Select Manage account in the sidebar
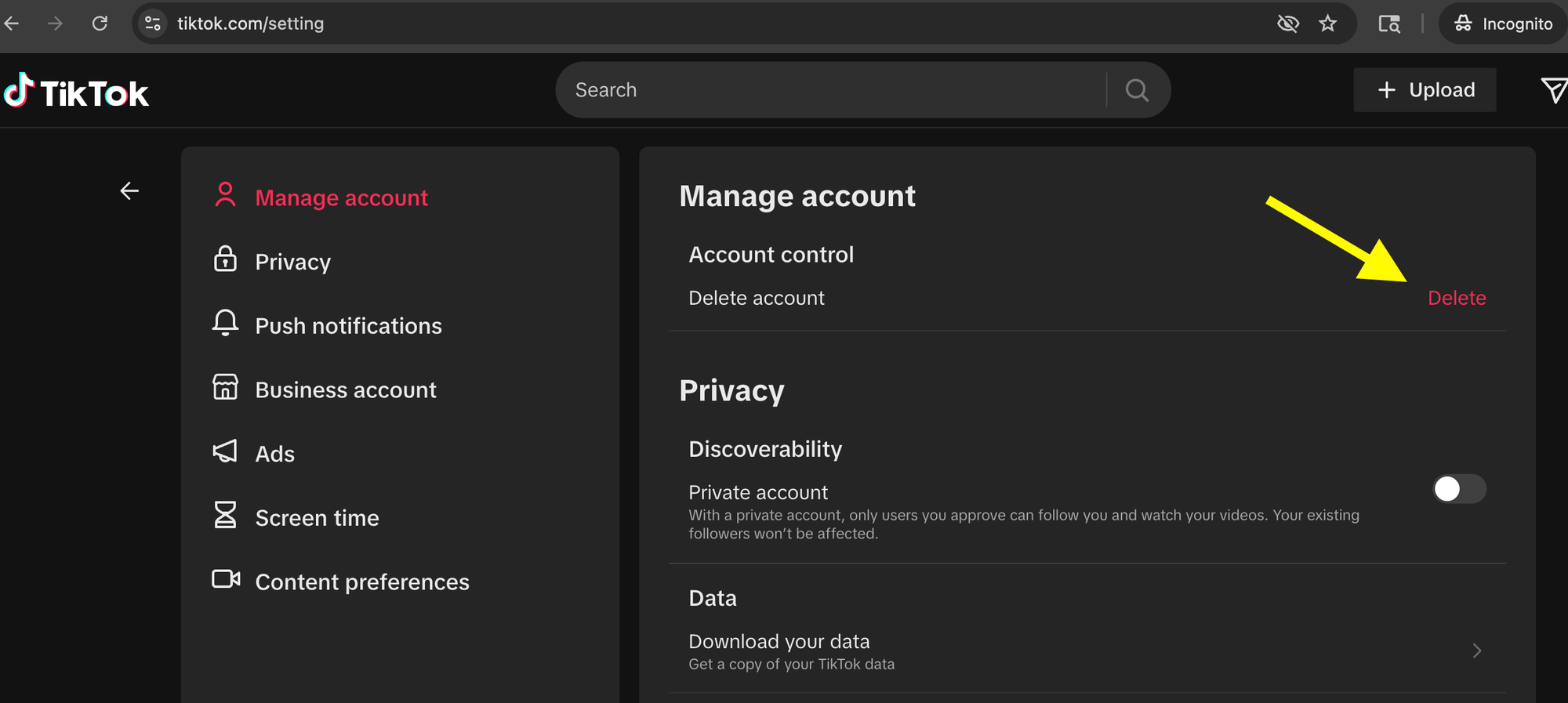The height and width of the screenshot is (703, 1568). click(x=341, y=197)
